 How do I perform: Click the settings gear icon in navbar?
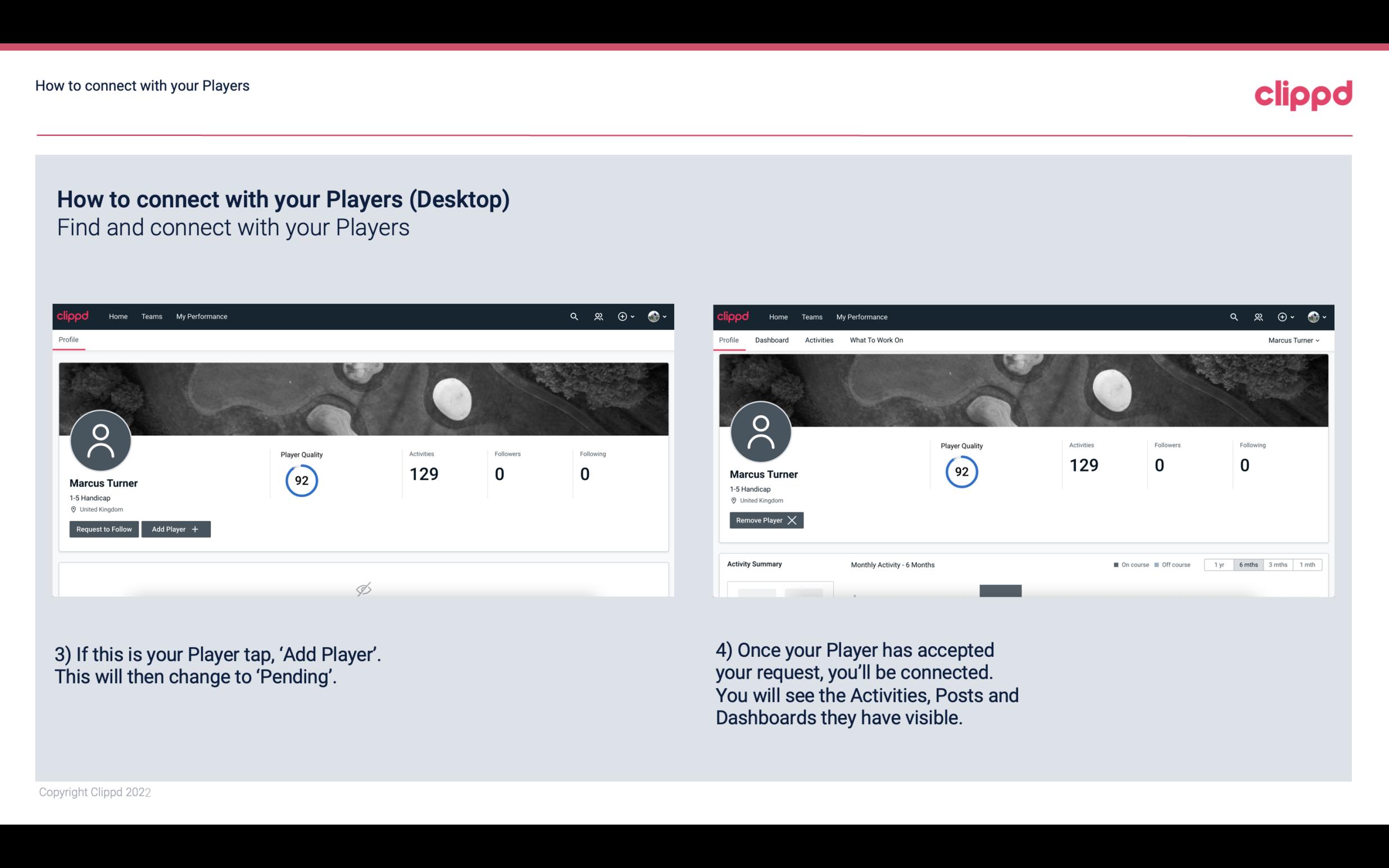622,316
